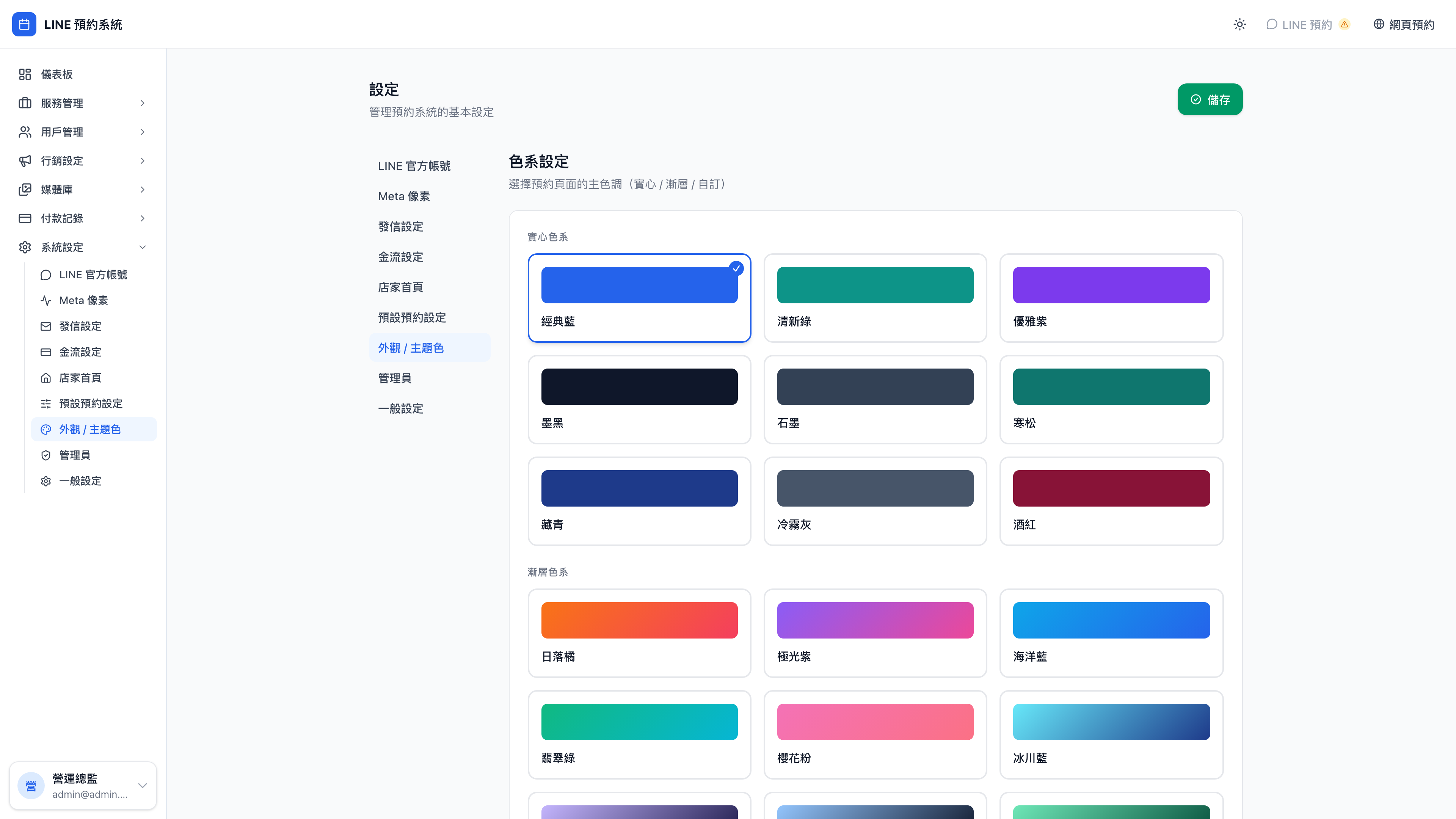Image resolution: width=1456 pixels, height=819 pixels.
Task: Collapse the 系統設定 submenu chevron
Action: pyautogui.click(x=143, y=247)
